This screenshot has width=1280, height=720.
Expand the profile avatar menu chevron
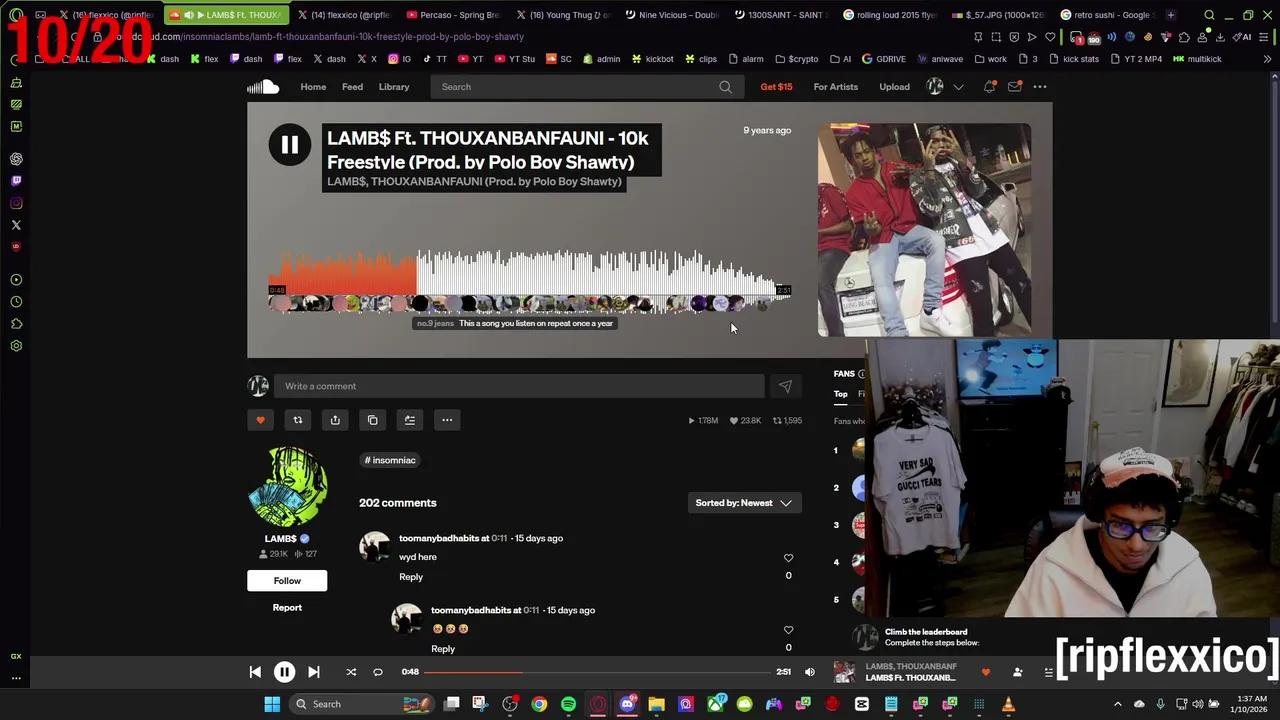pyautogui.click(x=958, y=87)
